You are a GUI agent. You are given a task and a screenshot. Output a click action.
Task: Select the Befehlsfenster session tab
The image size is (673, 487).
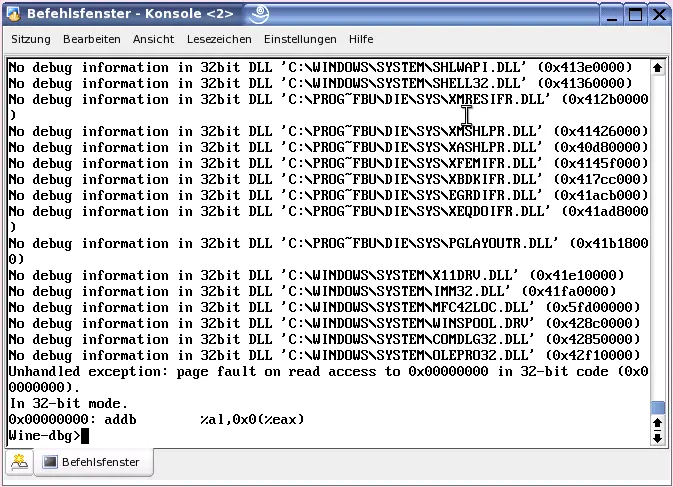click(x=93, y=462)
